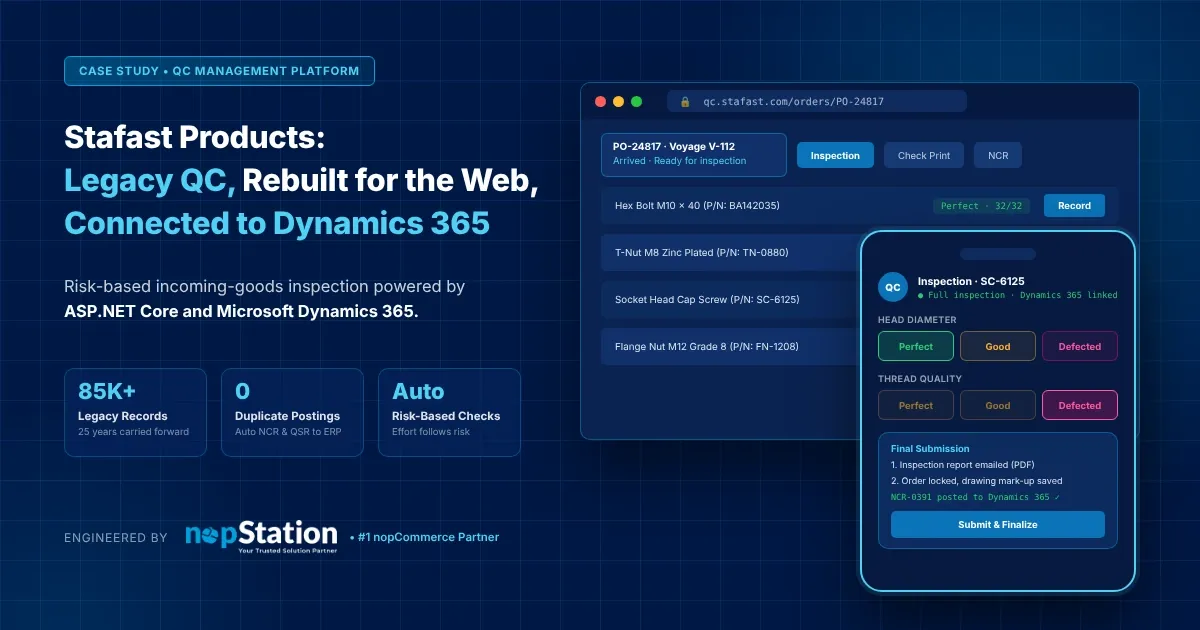This screenshot has width=1200, height=630.
Task: Select the T-Nut M8 Zinc Plated row
Action: [731, 252]
